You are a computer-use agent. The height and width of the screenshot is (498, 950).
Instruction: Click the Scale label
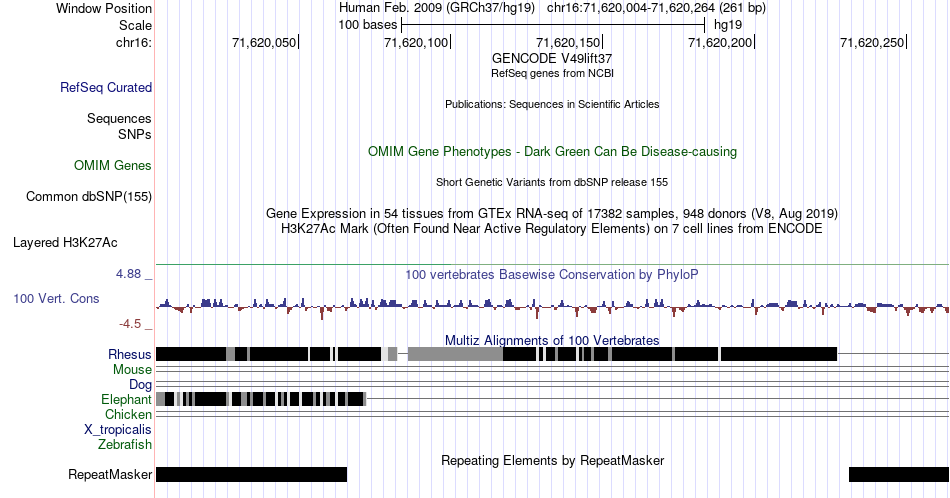point(135,25)
